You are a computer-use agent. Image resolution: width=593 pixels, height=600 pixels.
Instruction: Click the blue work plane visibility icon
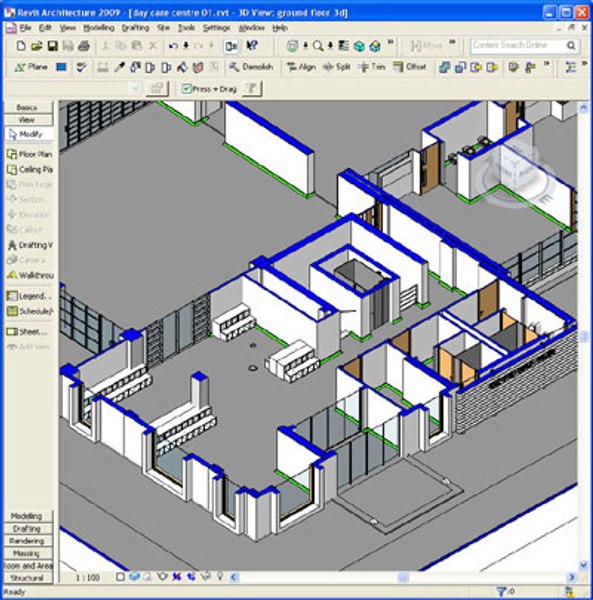61,67
